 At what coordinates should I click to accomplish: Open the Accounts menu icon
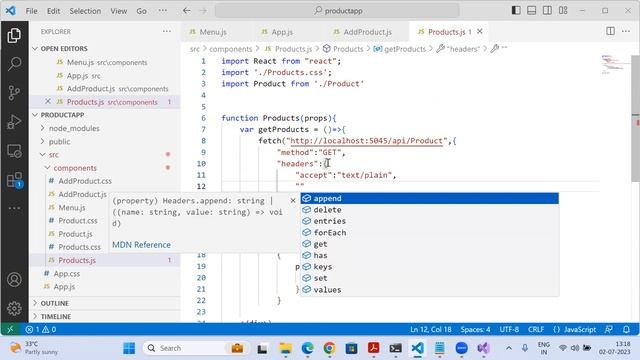[x=14, y=280]
